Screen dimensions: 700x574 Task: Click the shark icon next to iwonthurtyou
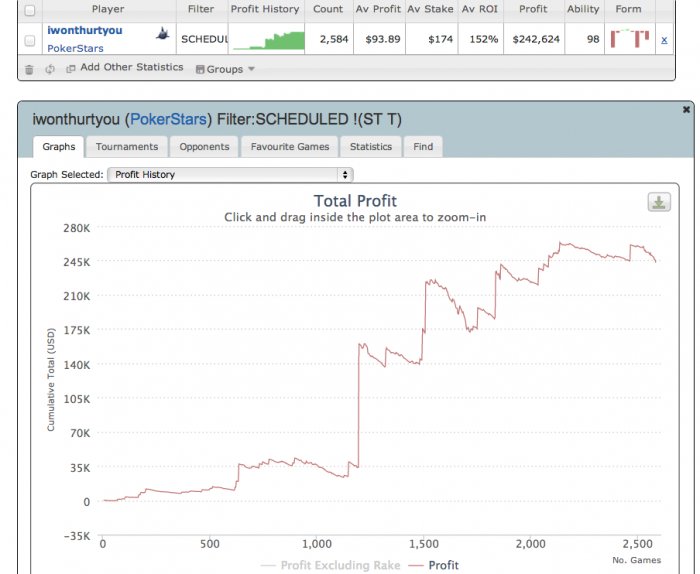pos(163,33)
